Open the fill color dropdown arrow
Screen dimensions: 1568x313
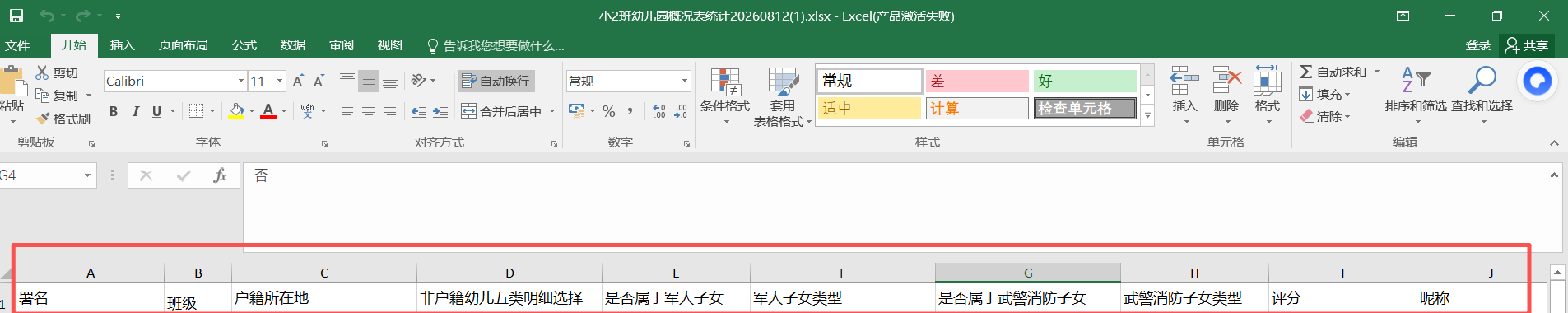pos(251,111)
